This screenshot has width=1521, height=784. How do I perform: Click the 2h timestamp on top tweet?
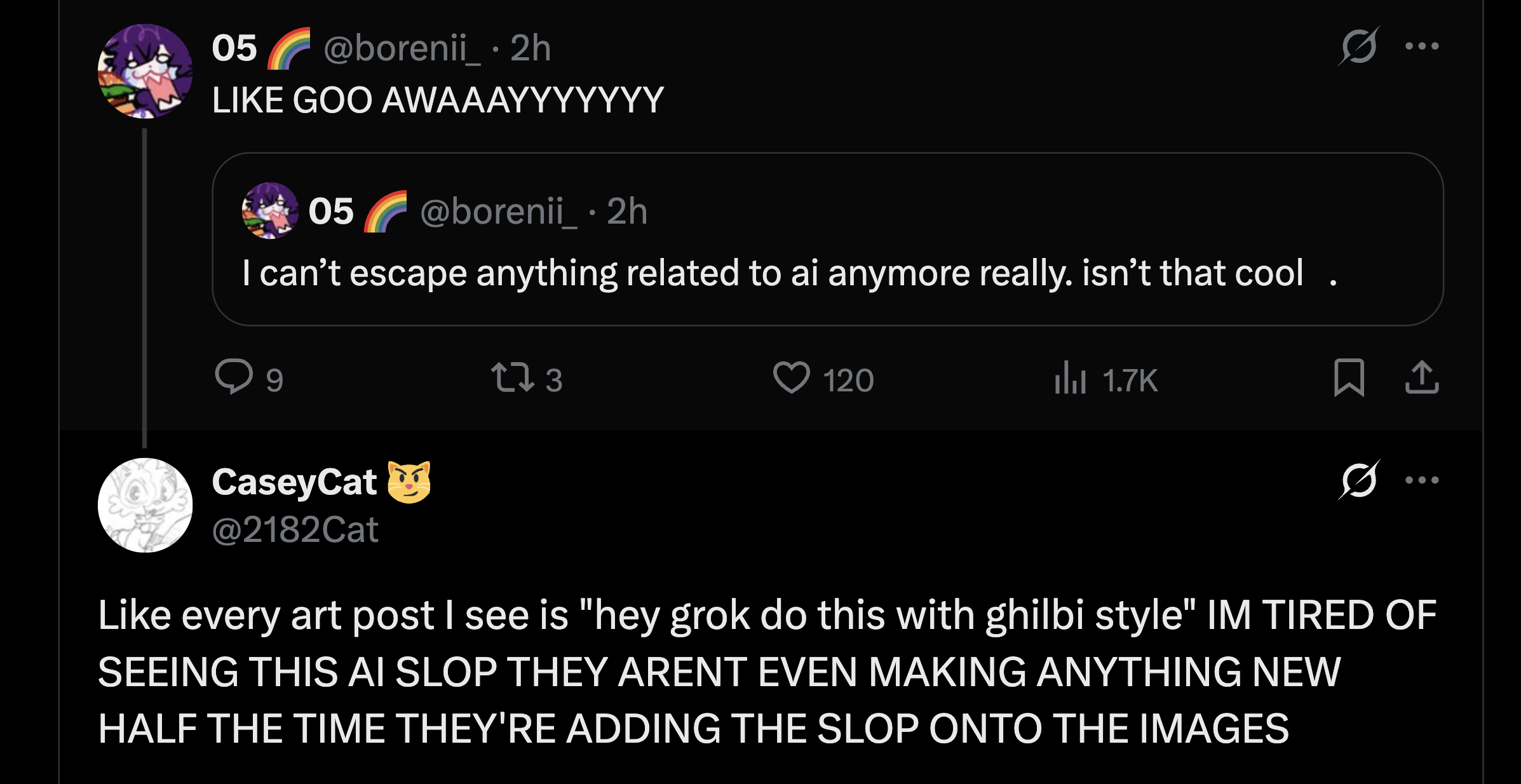[531, 48]
